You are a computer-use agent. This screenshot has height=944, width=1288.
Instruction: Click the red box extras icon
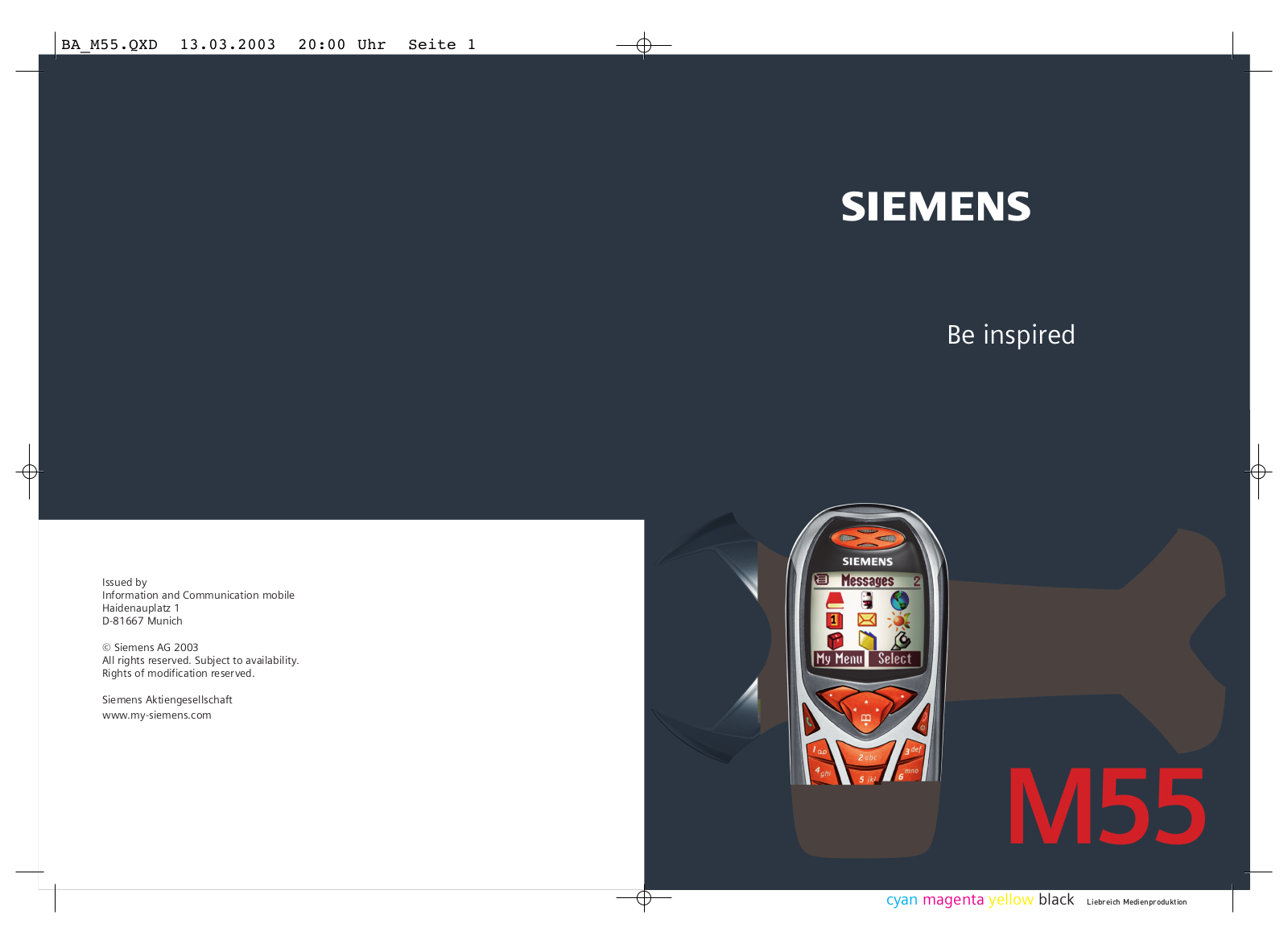[835, 641]
